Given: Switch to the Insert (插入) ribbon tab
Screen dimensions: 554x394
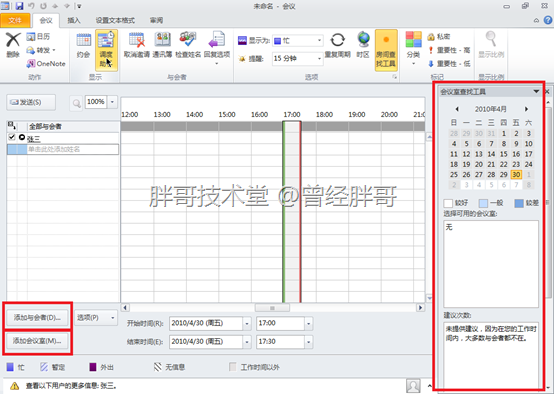Looking at the screenshot, I should coord(74,20).
